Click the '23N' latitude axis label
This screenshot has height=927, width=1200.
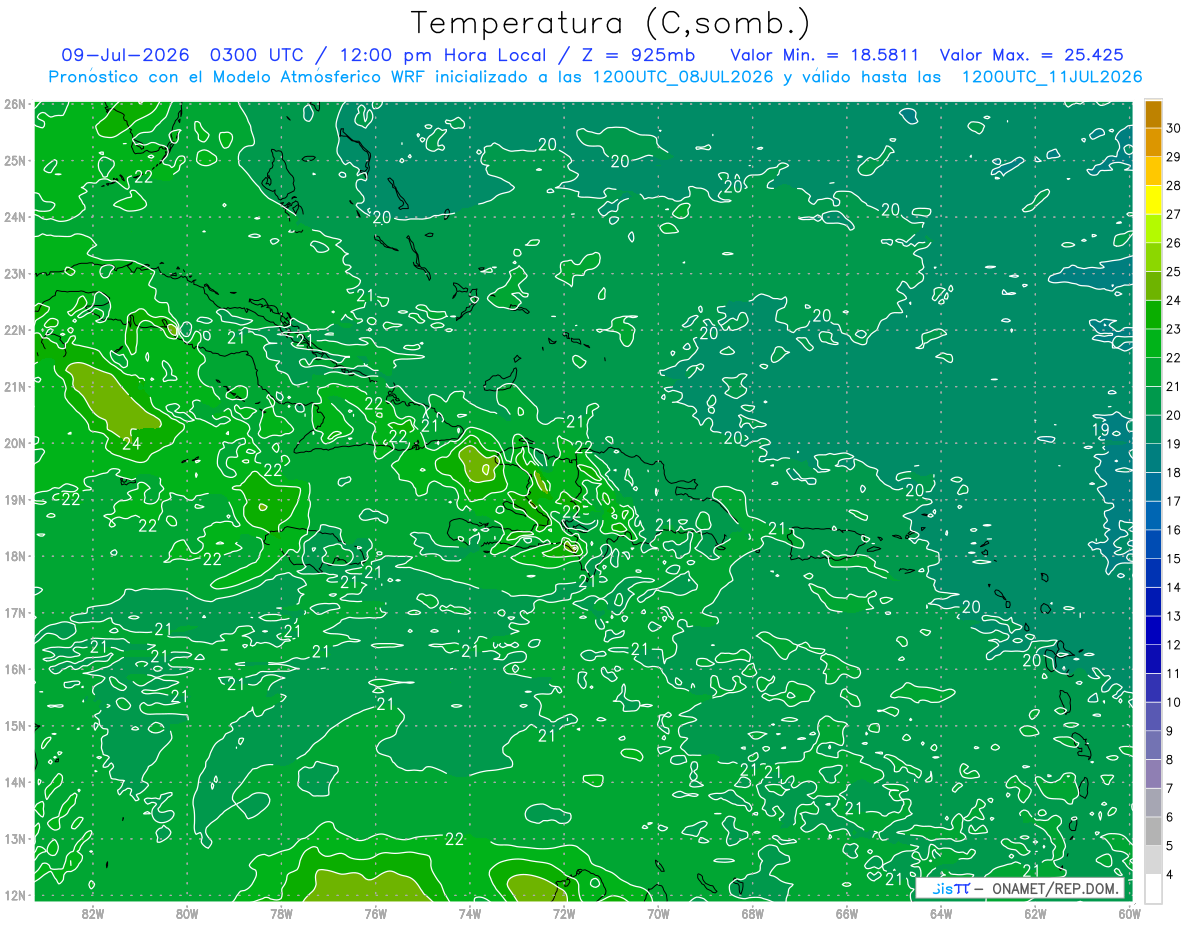pos(15,273)
